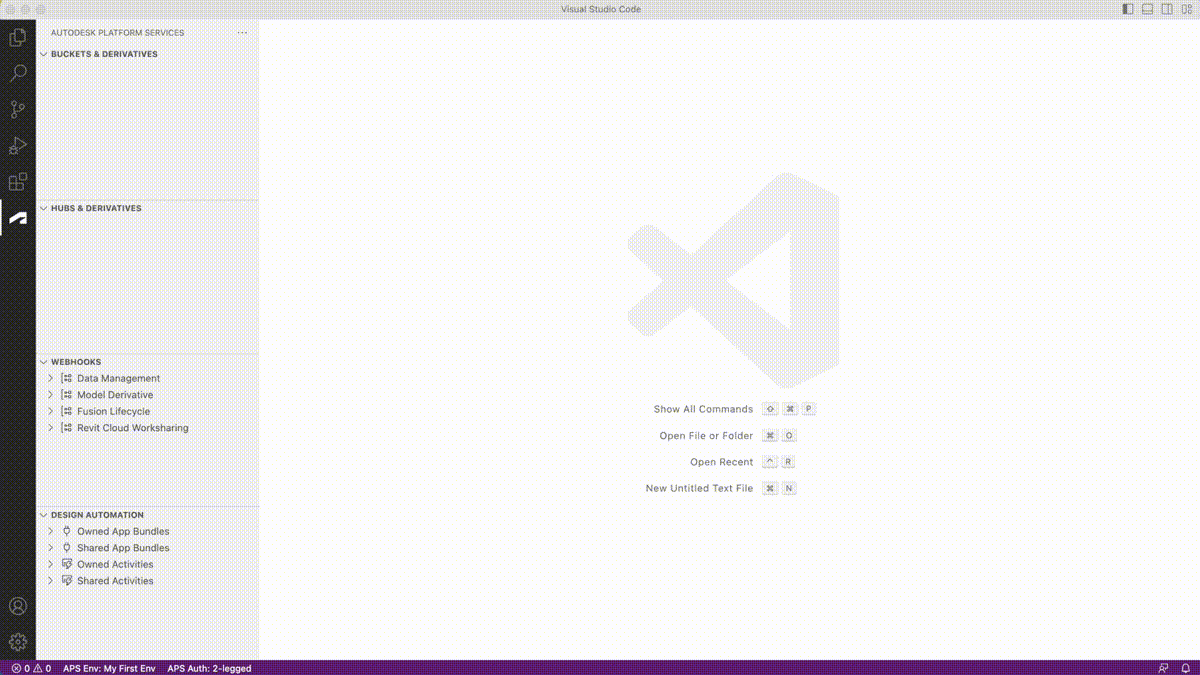Expand the Shared App Bundles chevron

(x=51, y=548)
